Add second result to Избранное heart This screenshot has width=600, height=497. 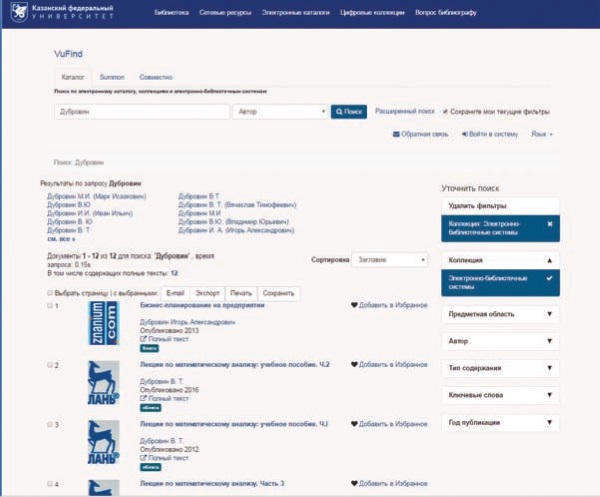pyautogui.click(x=354, y=365)
